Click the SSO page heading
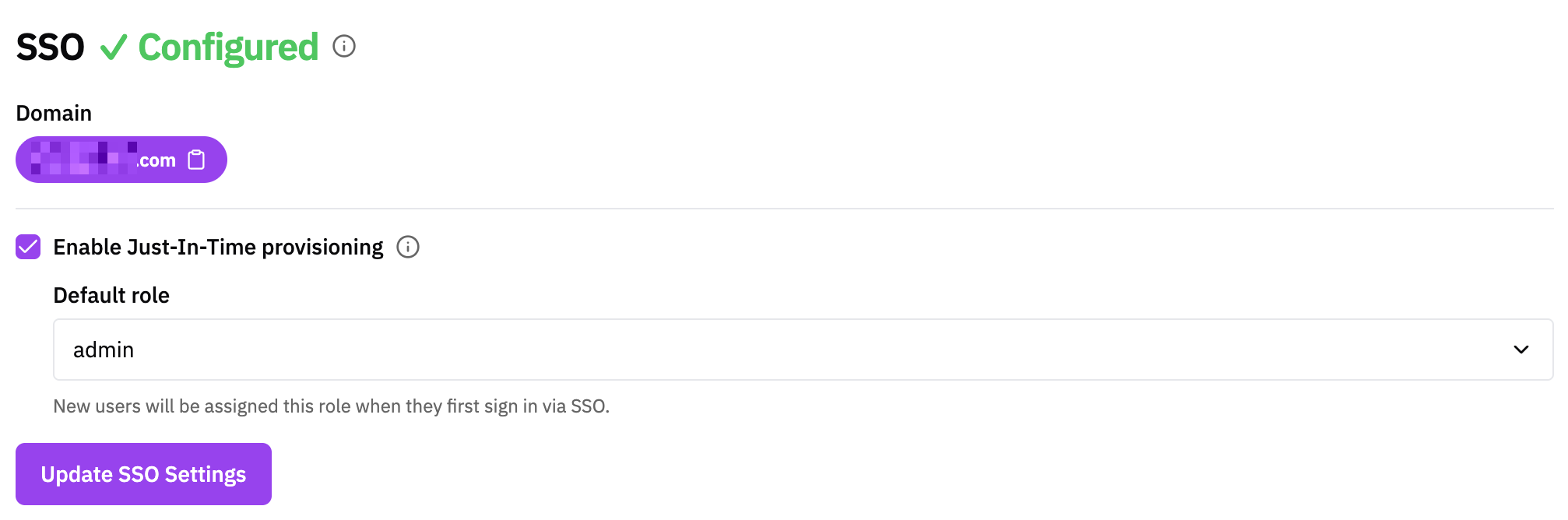Image resolution: width=1568 pixels, height=520 pixels. click(x=49, y=47)
